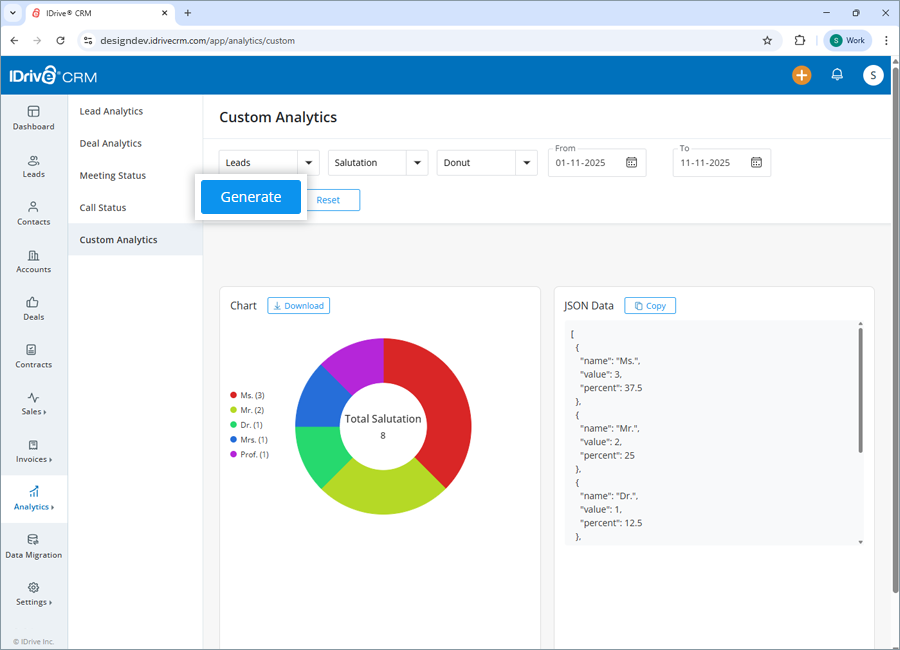900x650 pixels.
Task: Click the orange plus quick-create button
Action: coord(801,75)
